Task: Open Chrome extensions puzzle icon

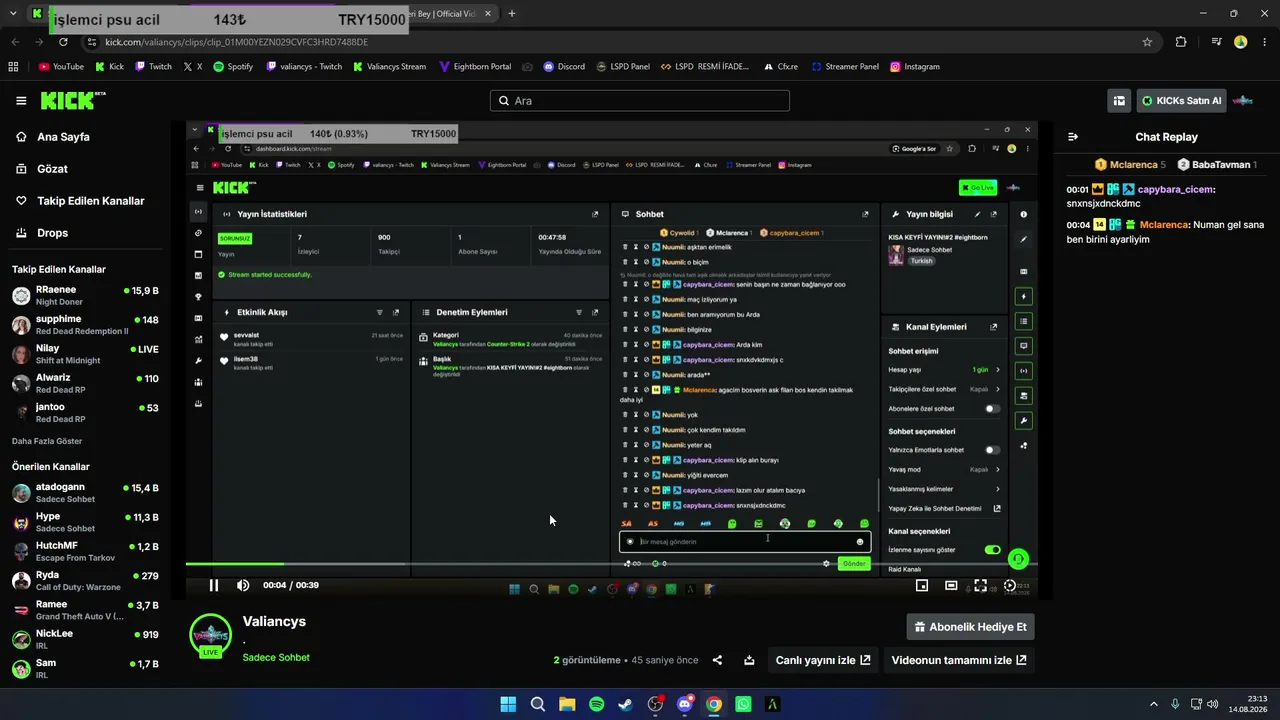Action: [x=1181, y=42]
